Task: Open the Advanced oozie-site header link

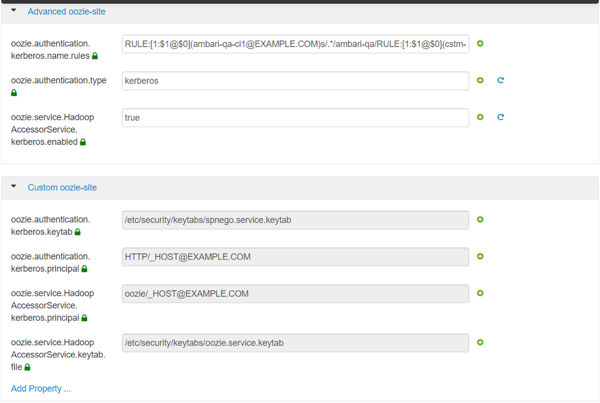Action: 66,12
